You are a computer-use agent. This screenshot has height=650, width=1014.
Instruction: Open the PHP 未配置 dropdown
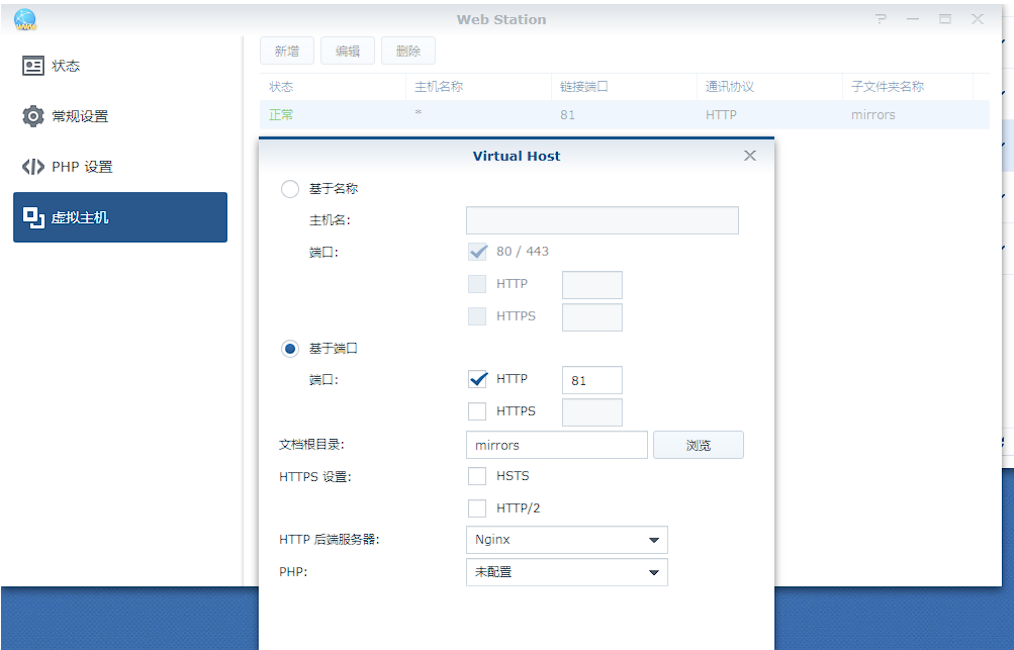pyautogui.click(x=566, y=572)
